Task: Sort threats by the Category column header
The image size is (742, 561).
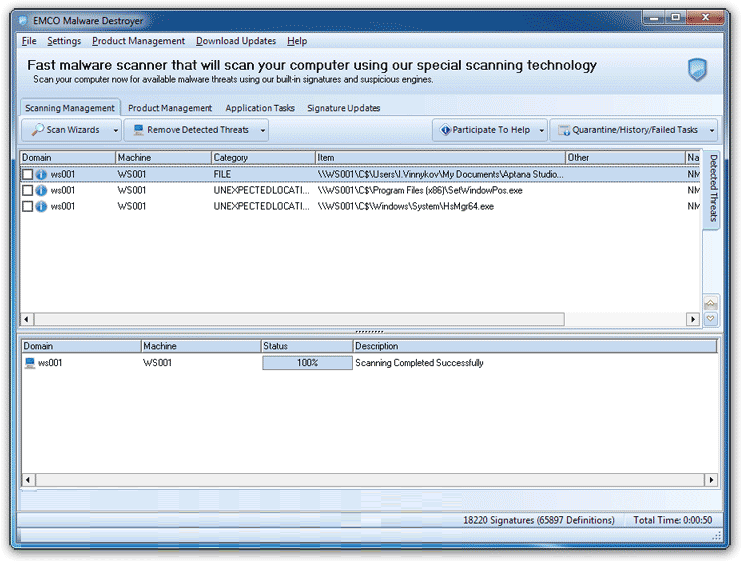Action: [263, 158]
